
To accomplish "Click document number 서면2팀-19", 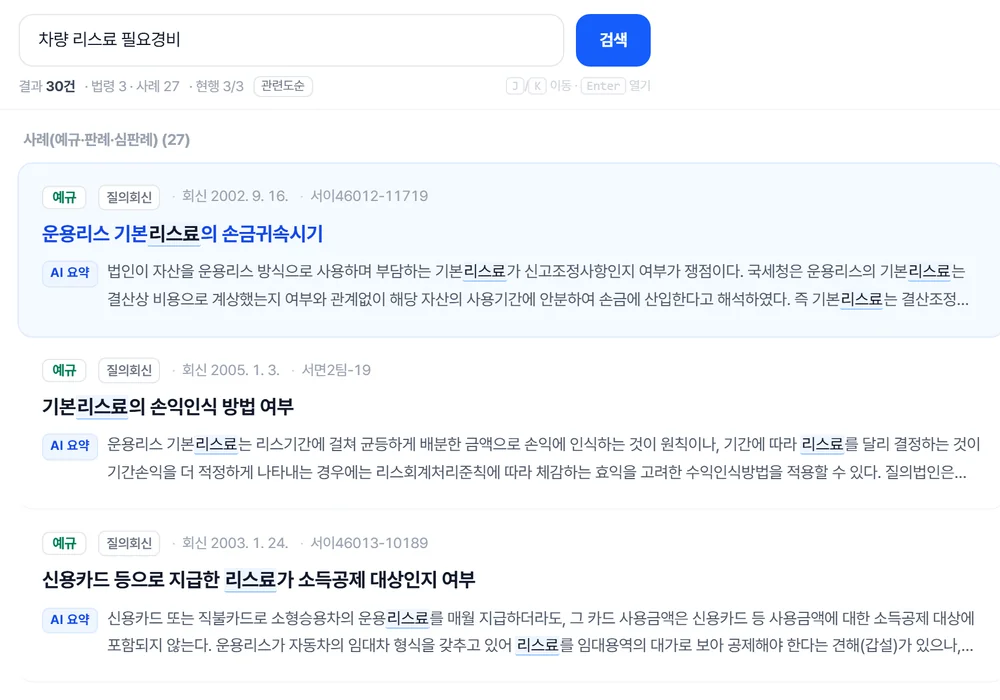I will [x=336, y=370].
